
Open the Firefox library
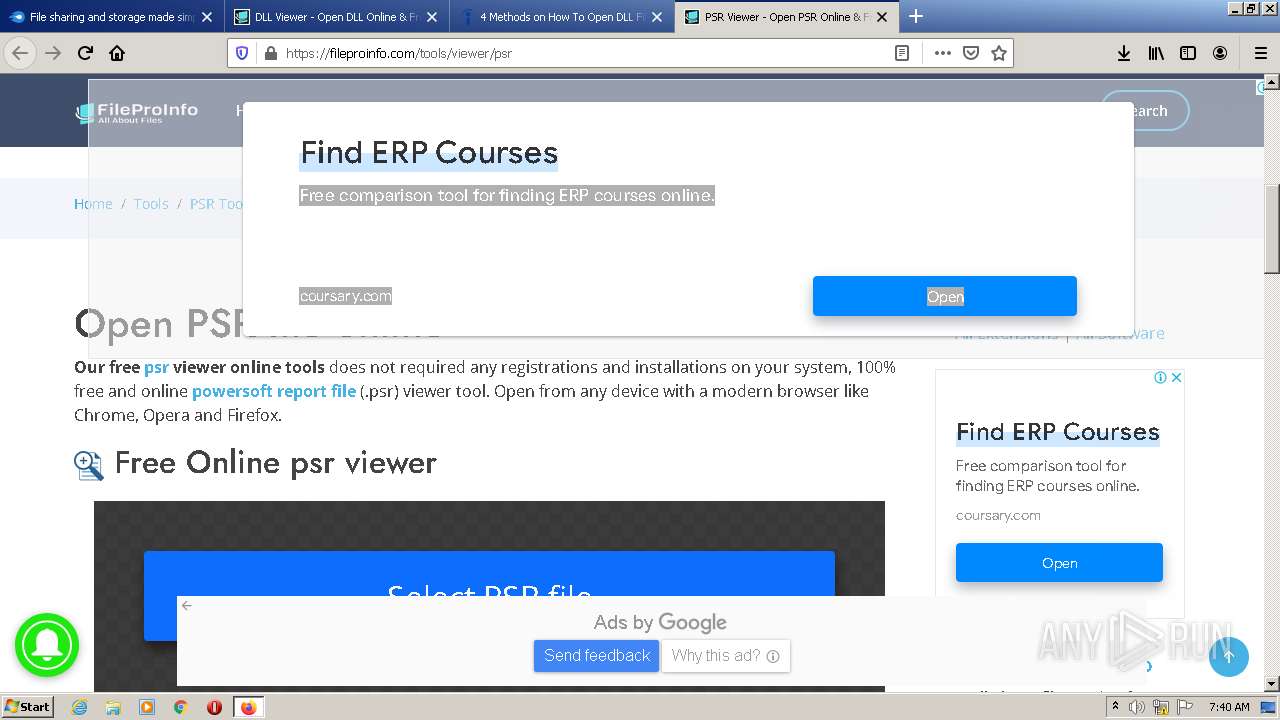pos(1156,53)
